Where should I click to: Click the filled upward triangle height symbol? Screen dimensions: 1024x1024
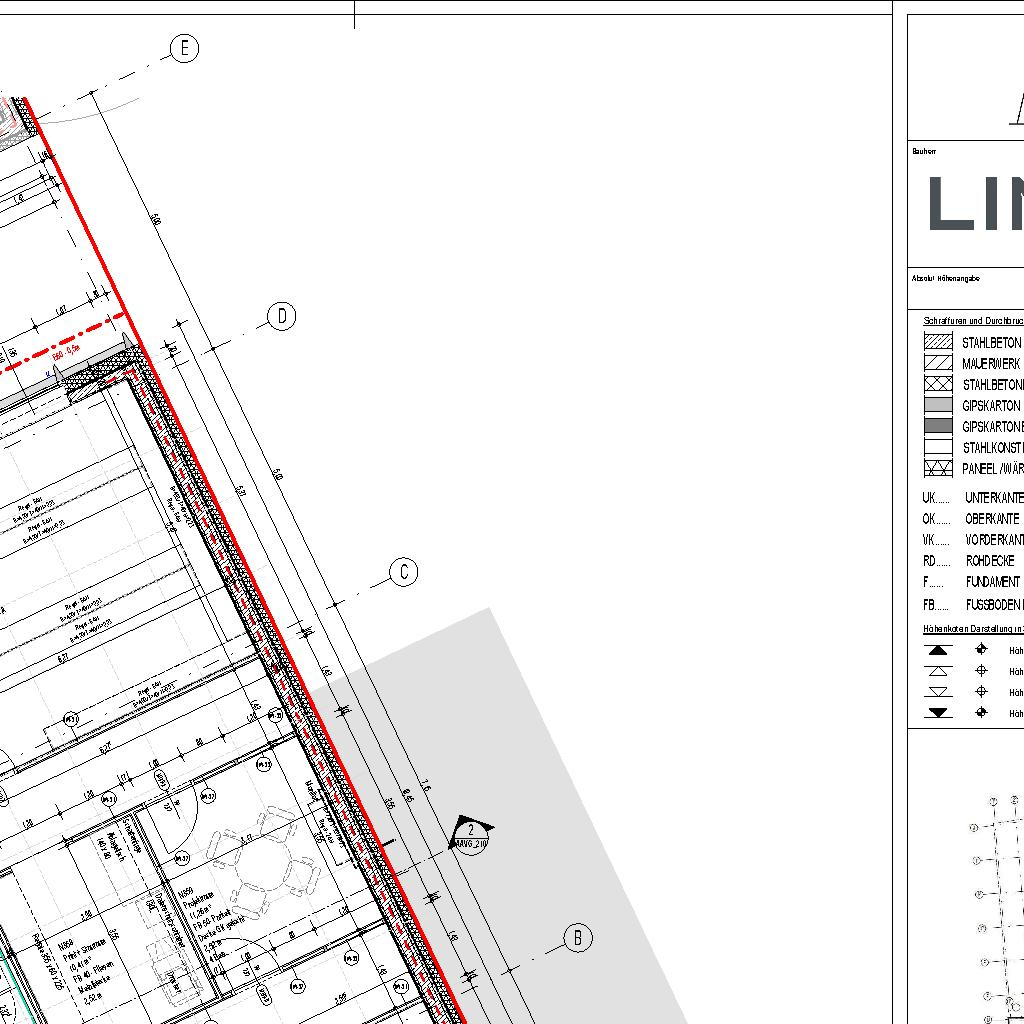click(x=938, y=650)
